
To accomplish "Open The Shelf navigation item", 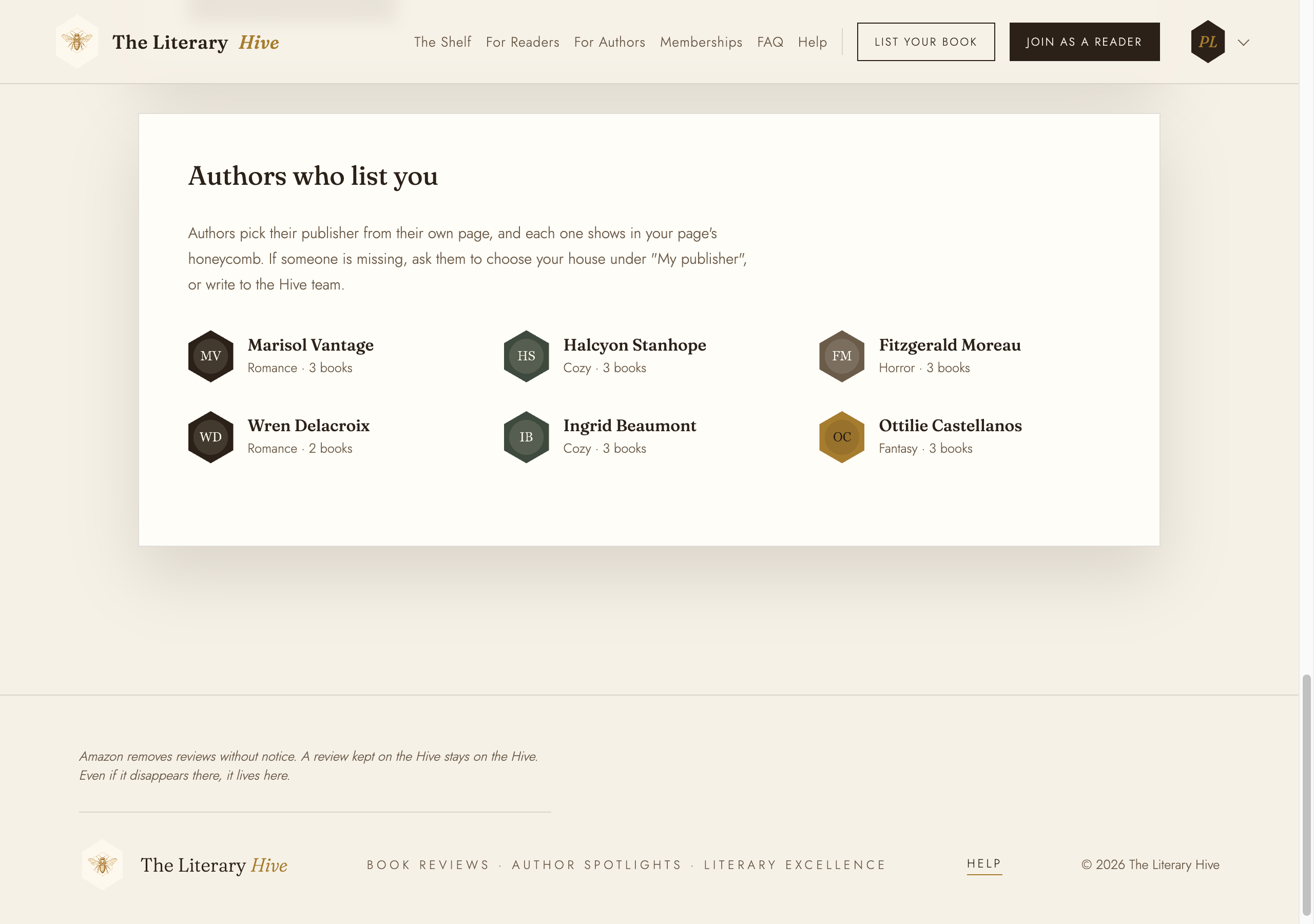I will (x=442, y=42).
